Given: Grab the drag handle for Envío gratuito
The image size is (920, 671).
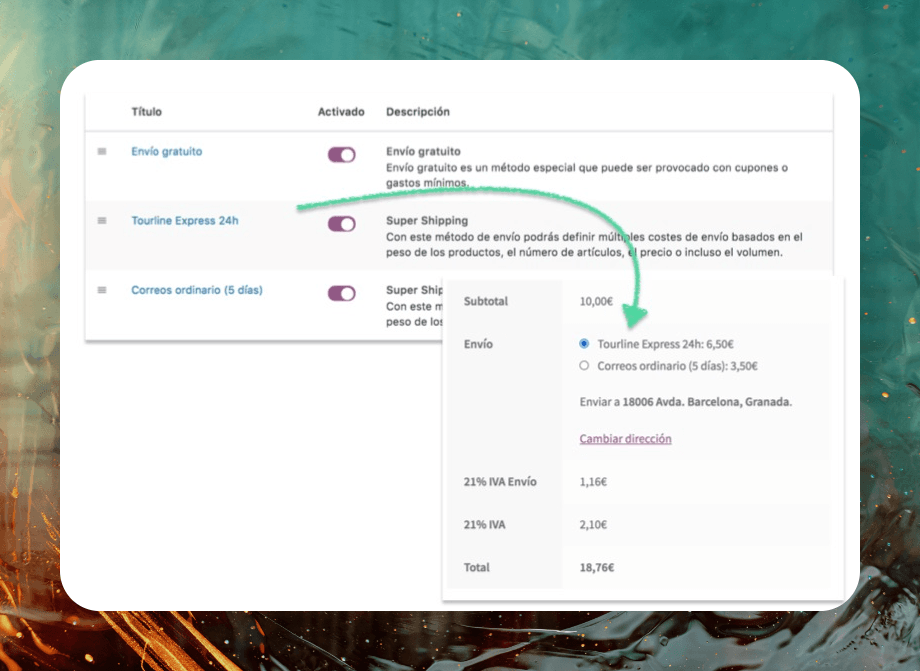Looking at the screenshot, I should (x=101, y=152).
